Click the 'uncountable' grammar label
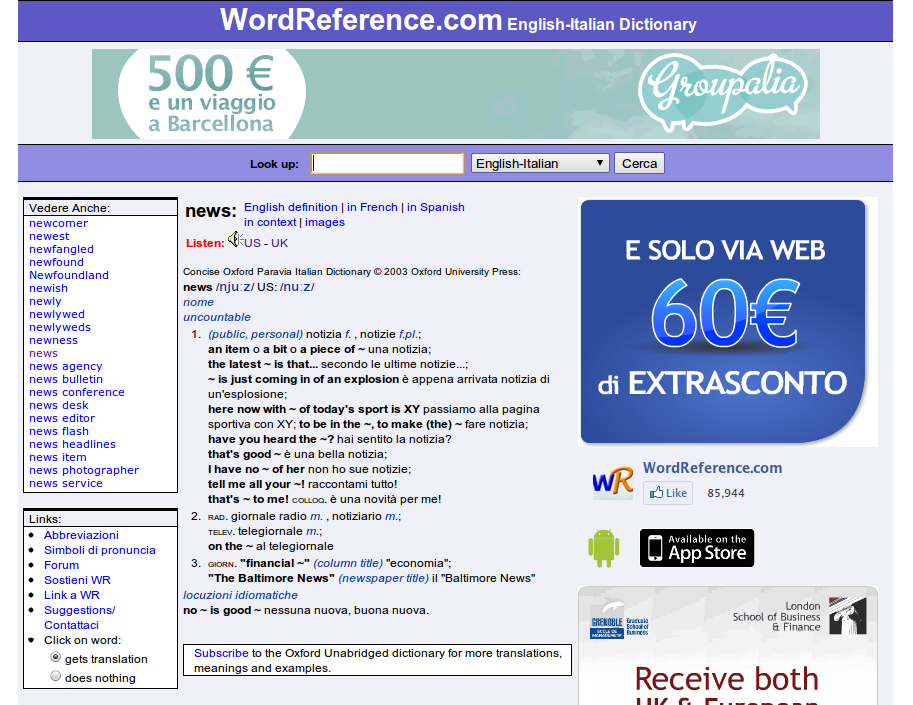The image size is (913, 705). coord(217,317)
